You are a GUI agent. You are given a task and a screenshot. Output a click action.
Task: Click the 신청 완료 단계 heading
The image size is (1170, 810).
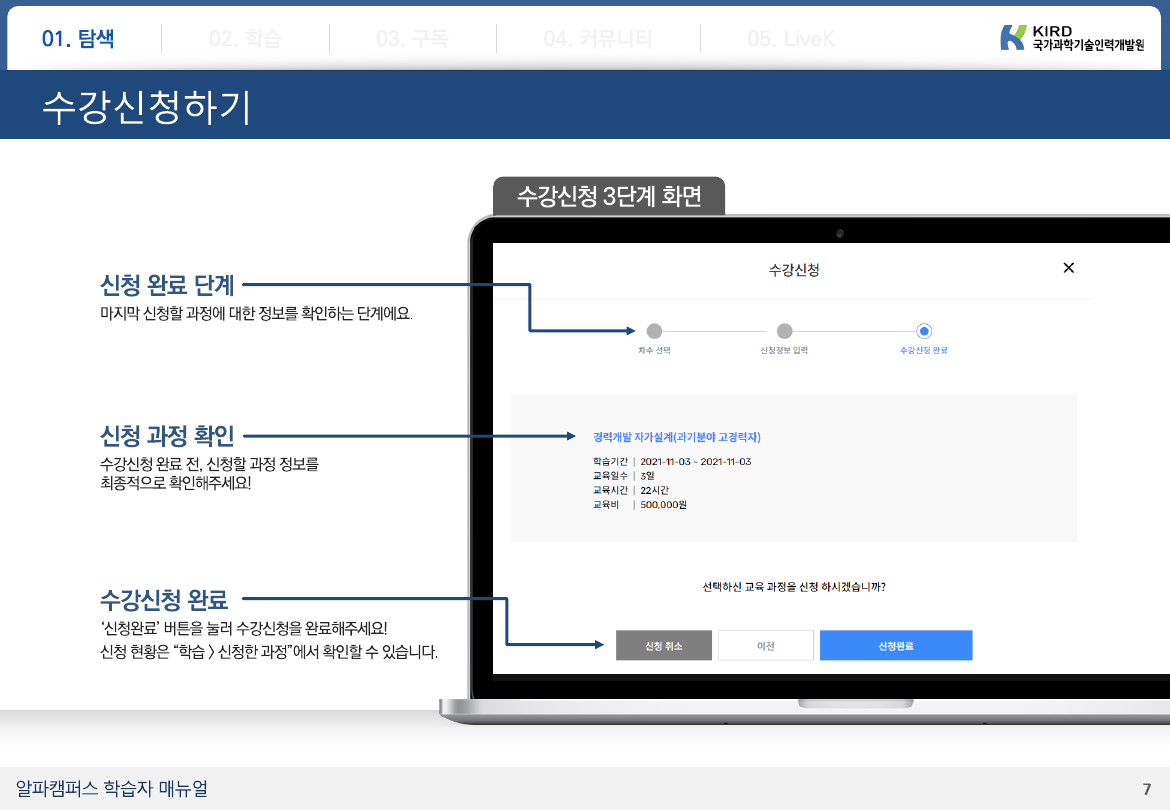(167, 286)
